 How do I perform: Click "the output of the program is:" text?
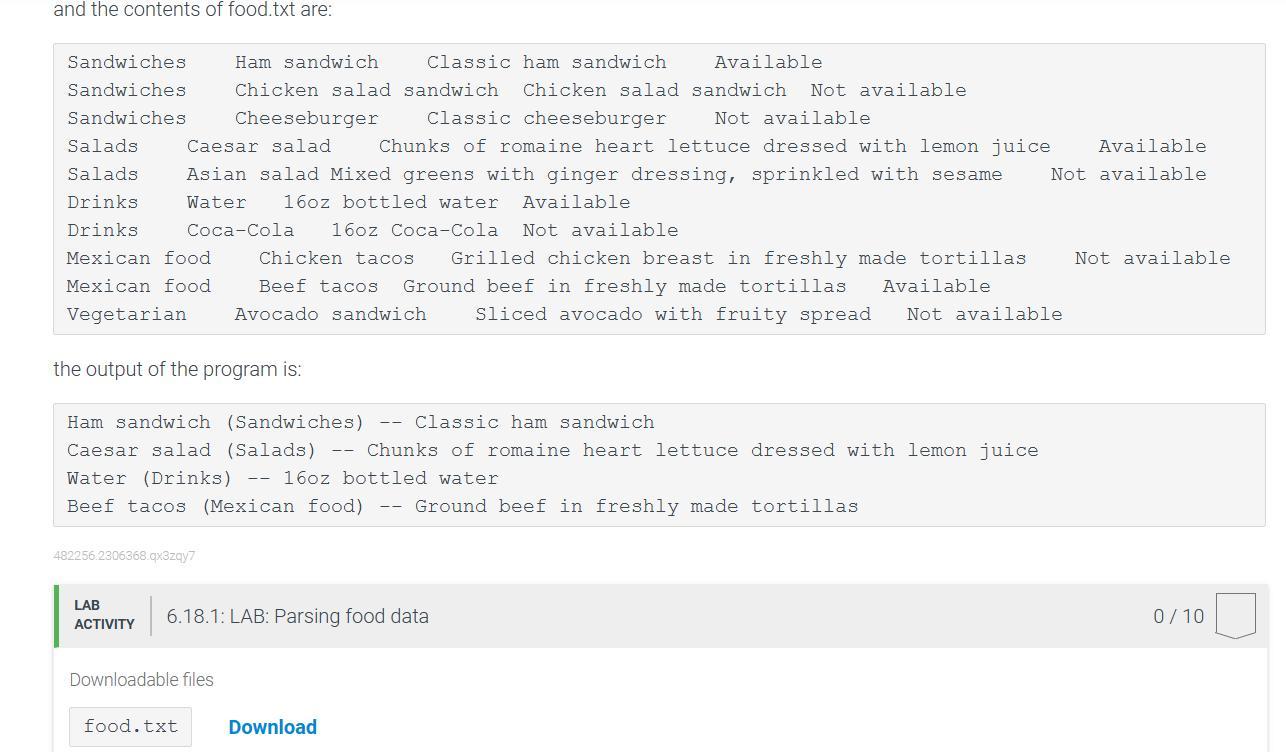(x=177, y=369)
